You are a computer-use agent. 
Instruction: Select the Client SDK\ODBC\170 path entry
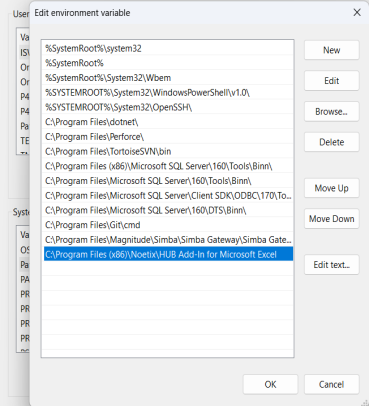168,196
